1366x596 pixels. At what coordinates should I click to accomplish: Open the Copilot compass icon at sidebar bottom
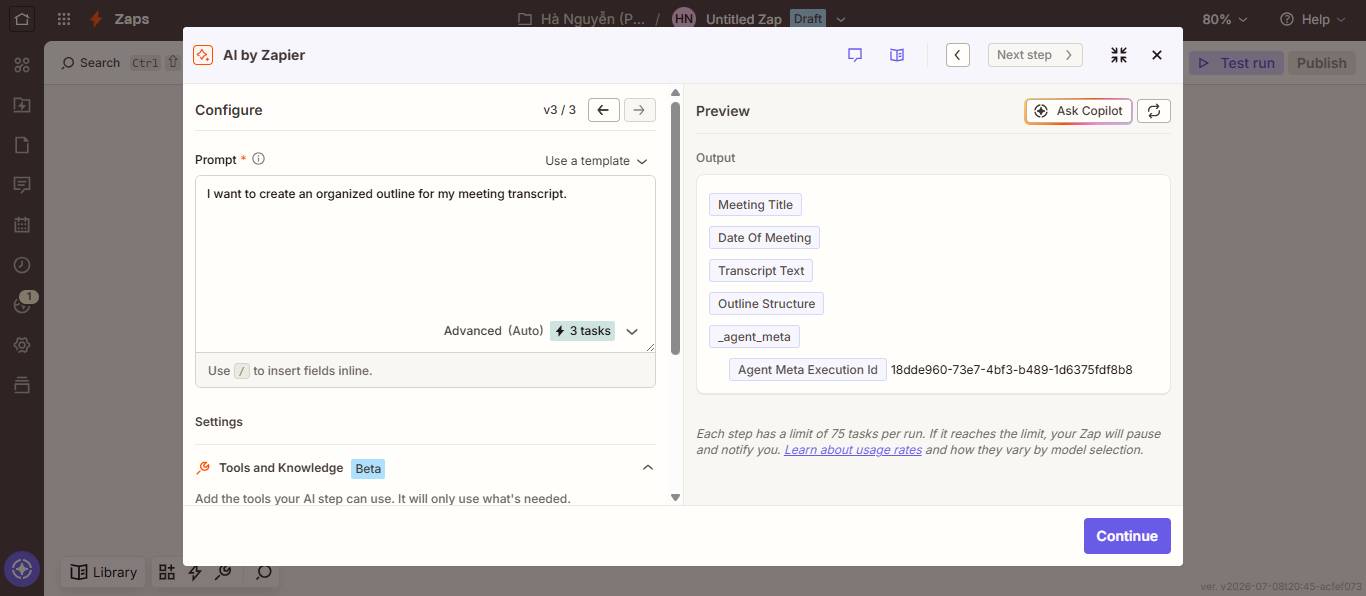pyautogui.click(x=22, y=570)
